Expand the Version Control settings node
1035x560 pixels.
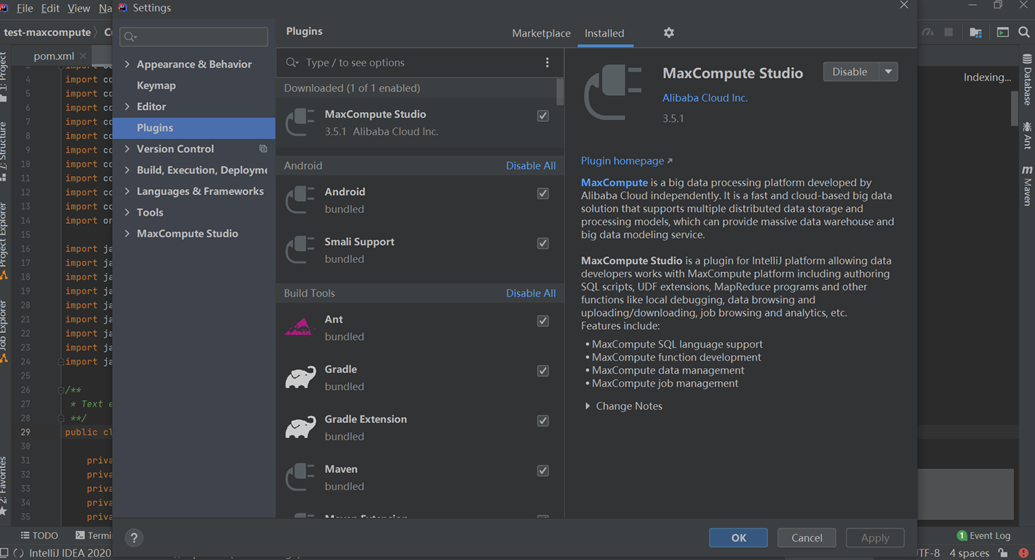click(127, 149)
